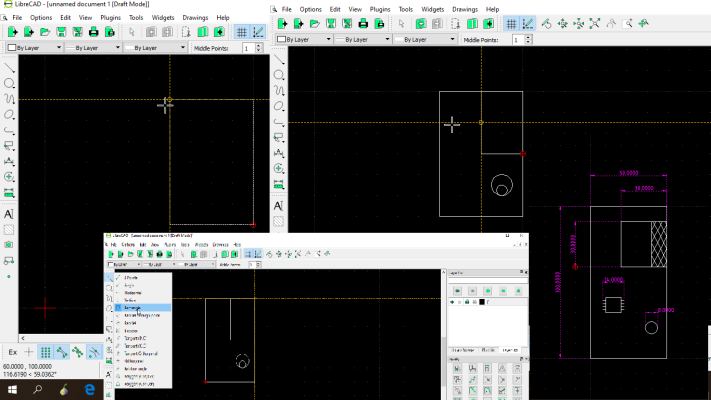Select the Circle tool in left window sidebar
Viewport: 711px width, 400px height.
pyautogui.click(x=9, y=83)
